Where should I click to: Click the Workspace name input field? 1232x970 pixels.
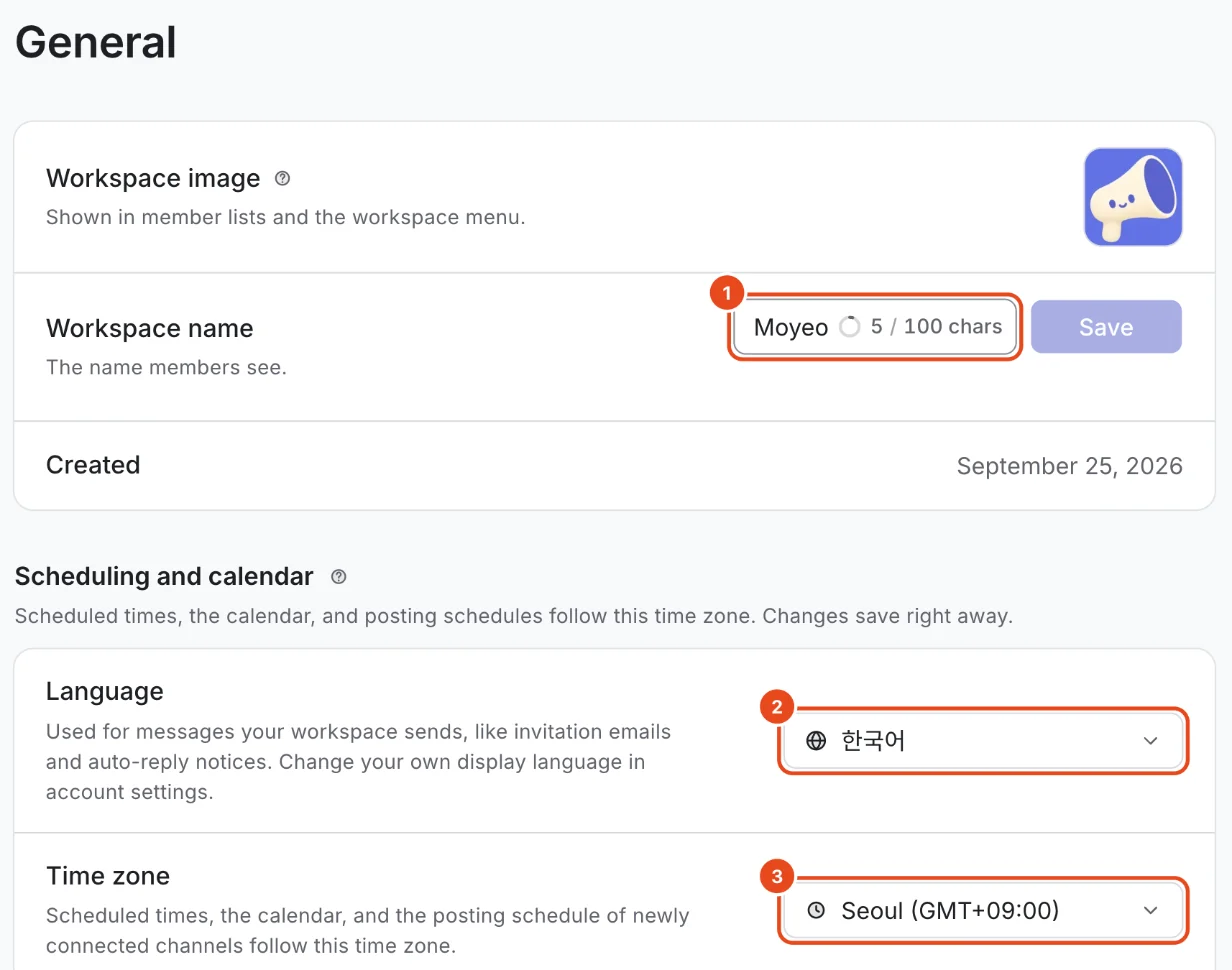pyautogui.click(x=875, y=327)
